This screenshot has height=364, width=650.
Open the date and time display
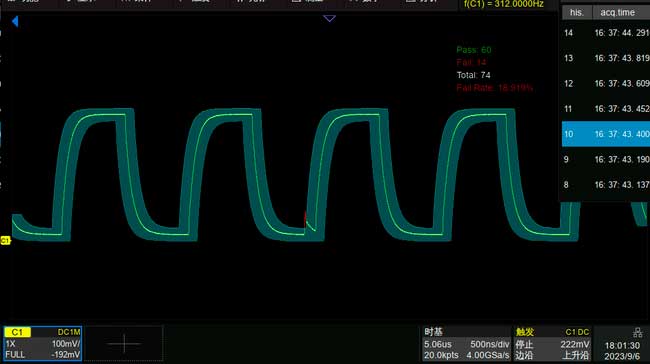622,351
